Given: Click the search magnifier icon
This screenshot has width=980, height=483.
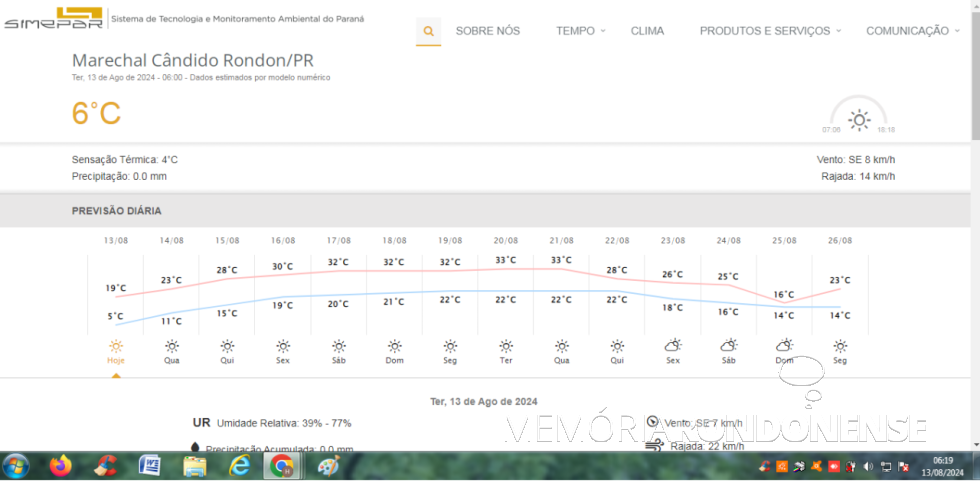Looking at the screenshot, I should 428,31.
